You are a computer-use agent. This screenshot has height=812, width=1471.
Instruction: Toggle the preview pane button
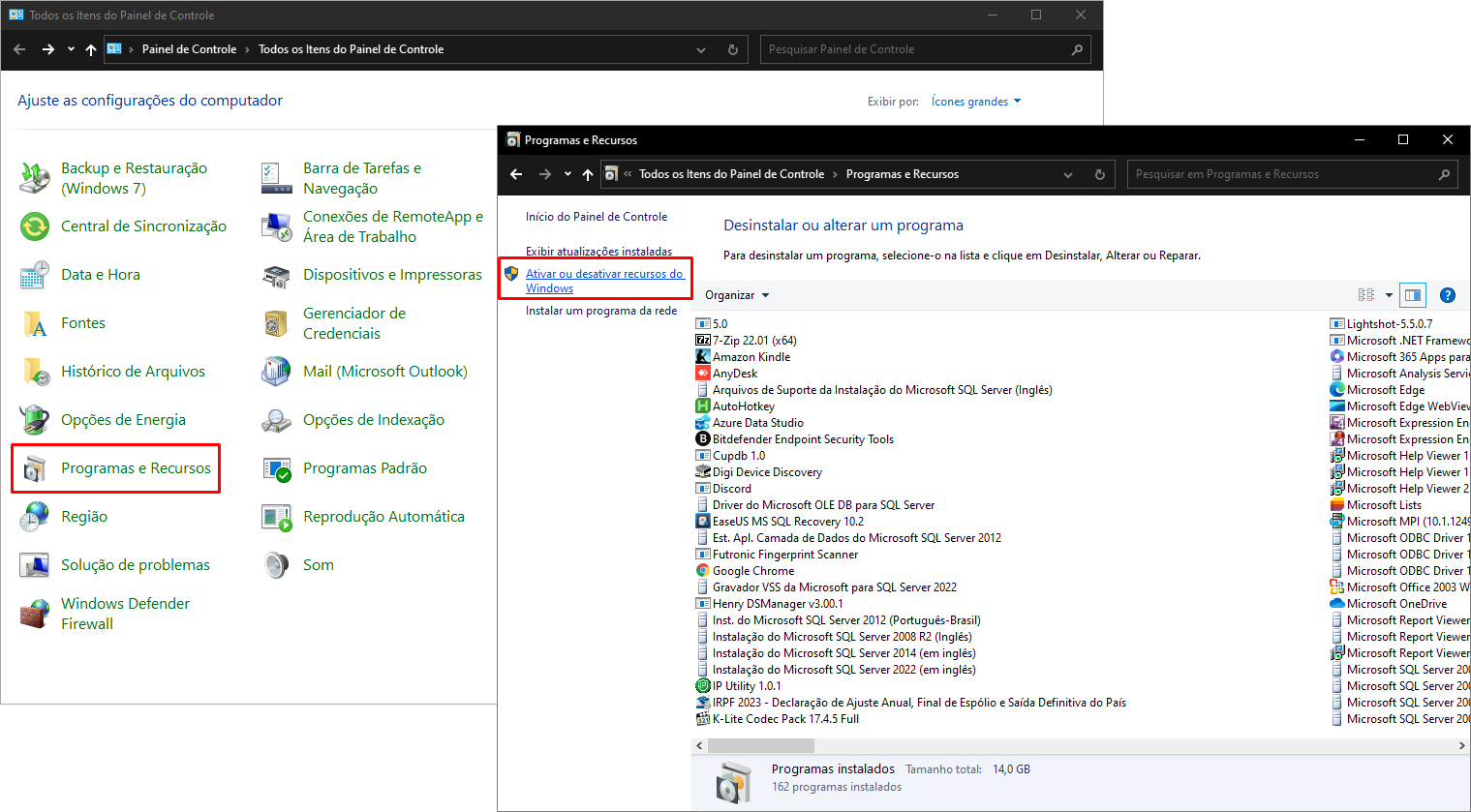tap(1413, 295)
